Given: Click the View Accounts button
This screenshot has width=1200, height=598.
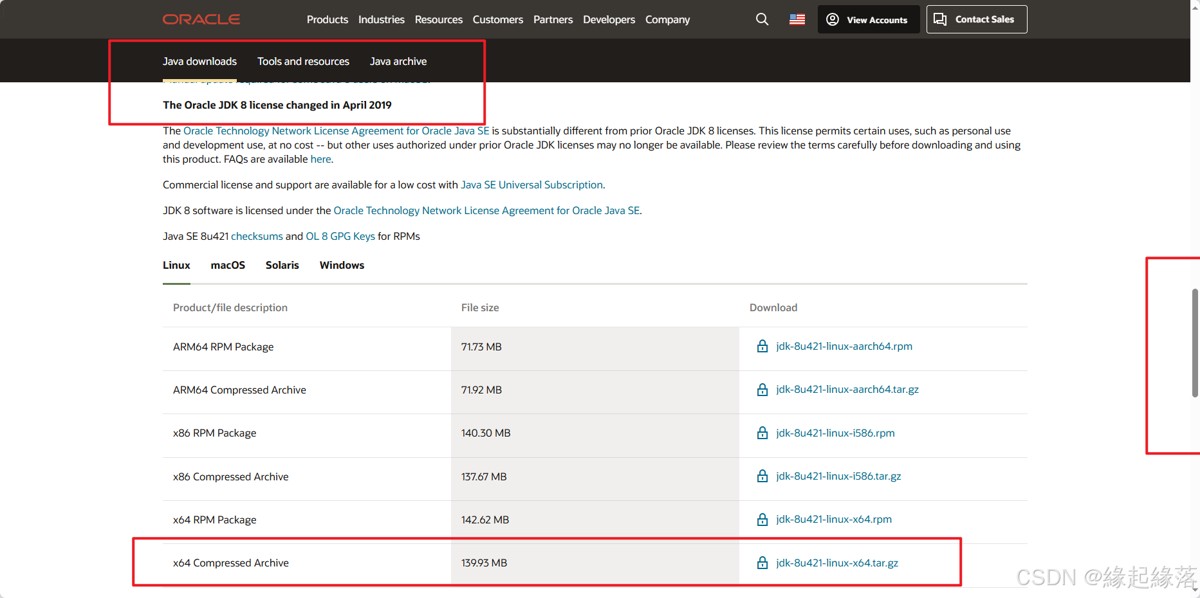Looking at the screenshot, I should [x=867, y=19].
